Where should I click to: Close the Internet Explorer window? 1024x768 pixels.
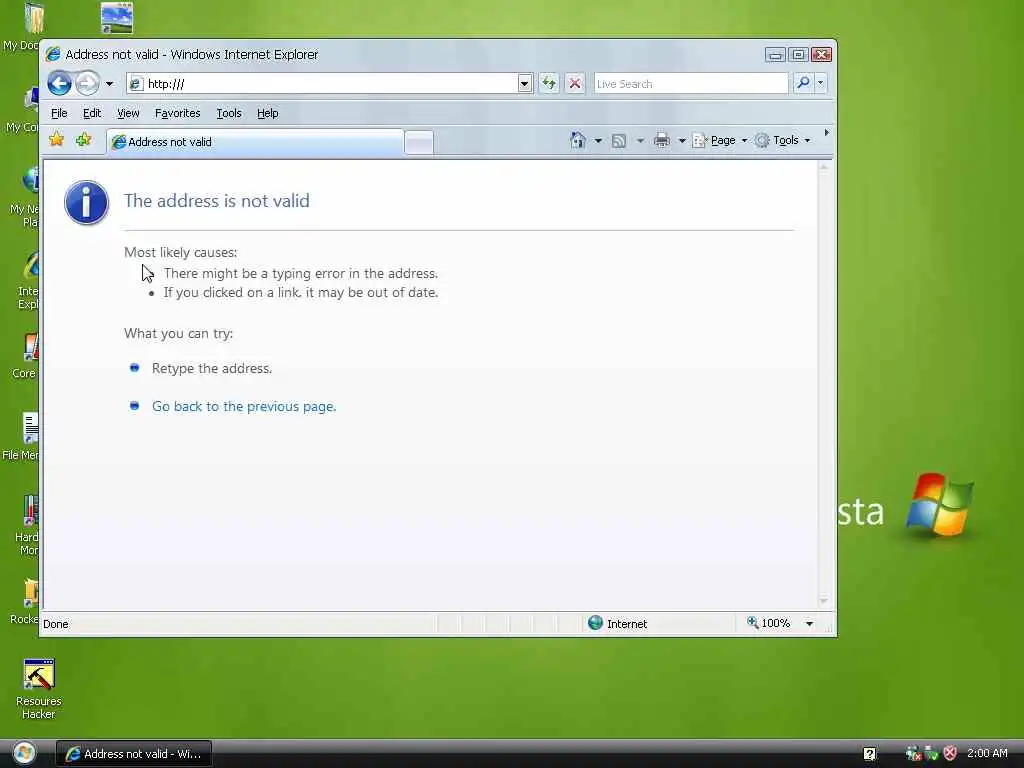click(x=822, y=54)
